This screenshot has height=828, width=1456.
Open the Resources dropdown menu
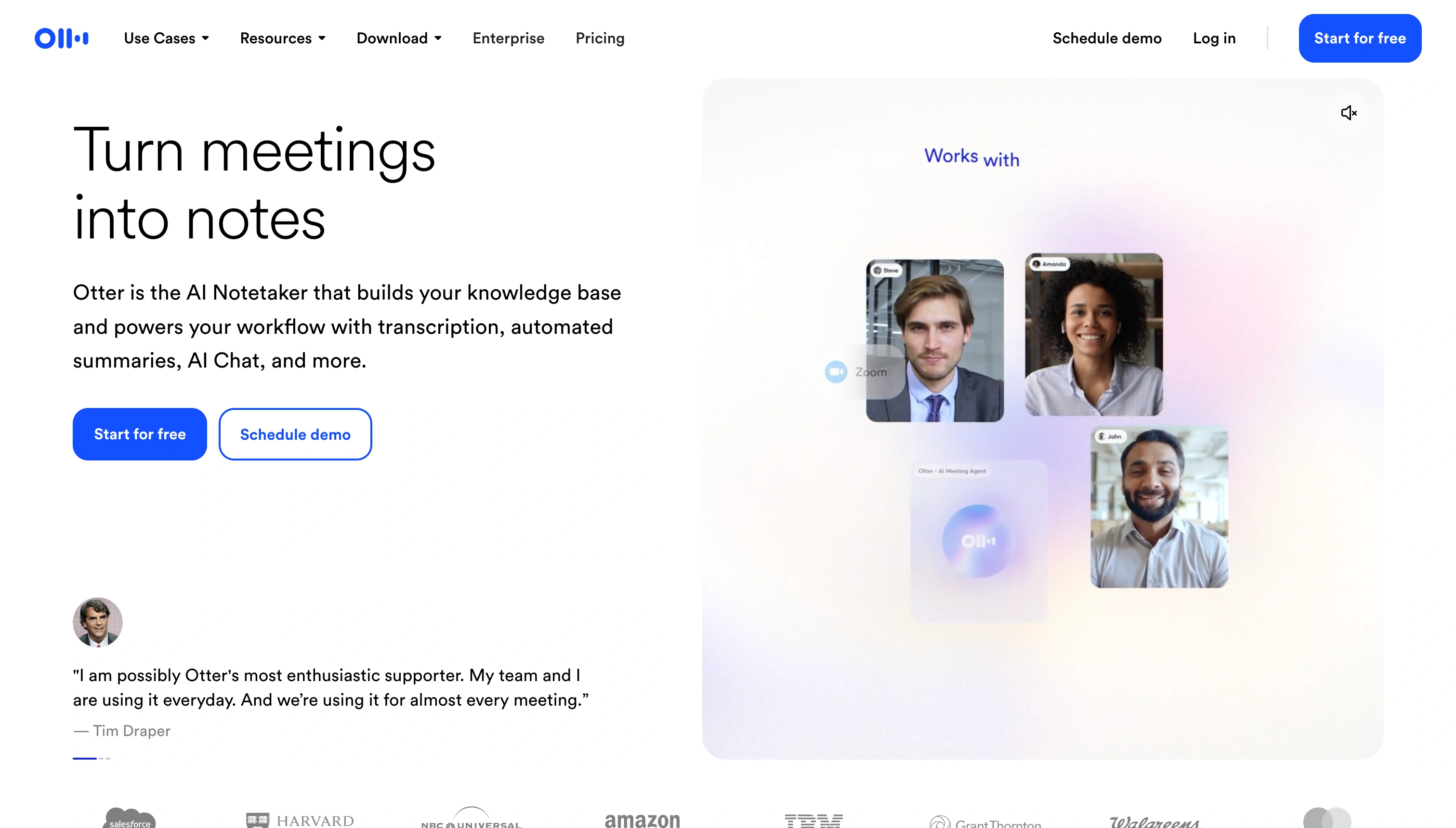(283, 38)
